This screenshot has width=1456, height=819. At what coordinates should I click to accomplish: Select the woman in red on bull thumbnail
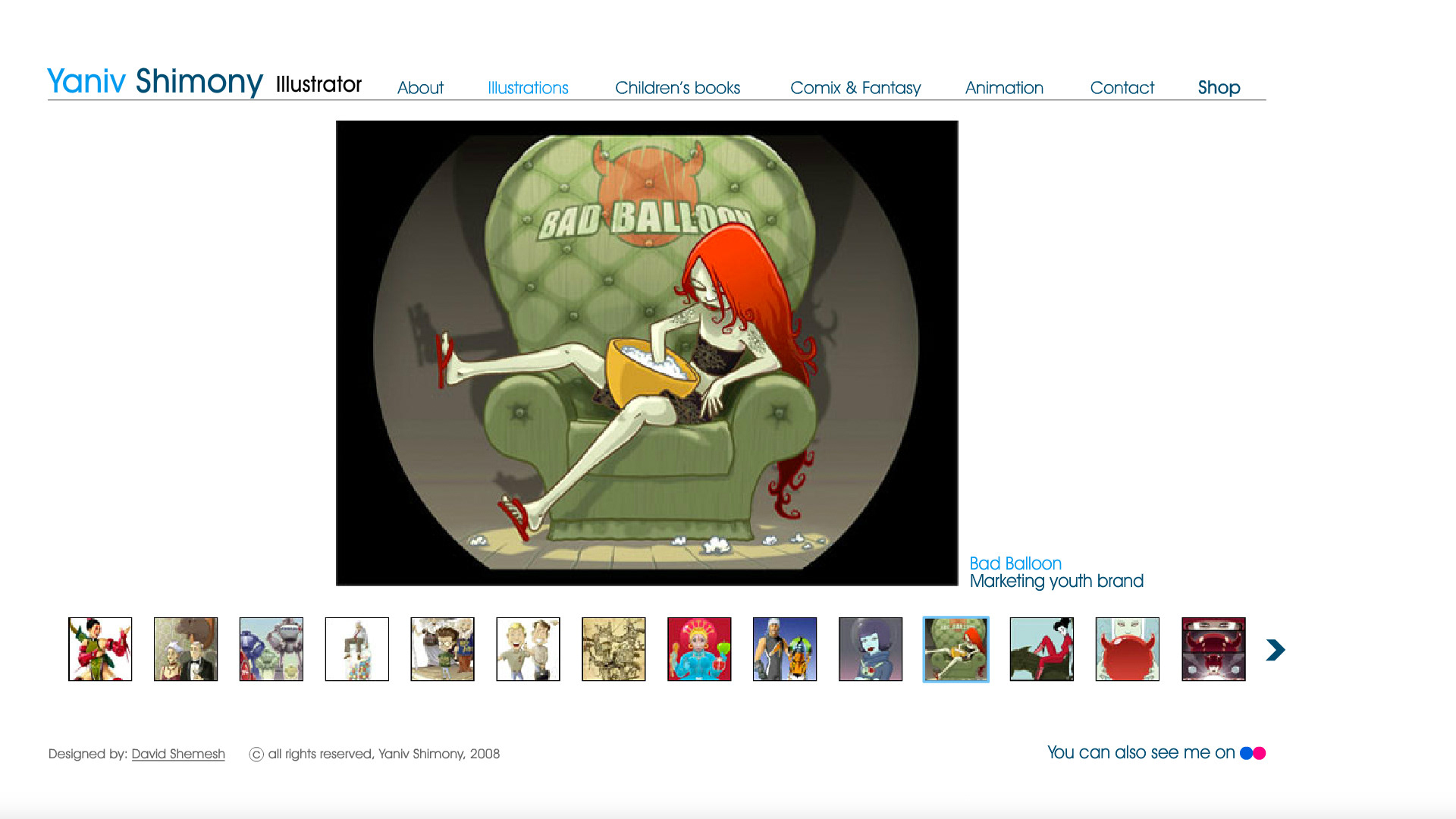(x=1041, y=649)
